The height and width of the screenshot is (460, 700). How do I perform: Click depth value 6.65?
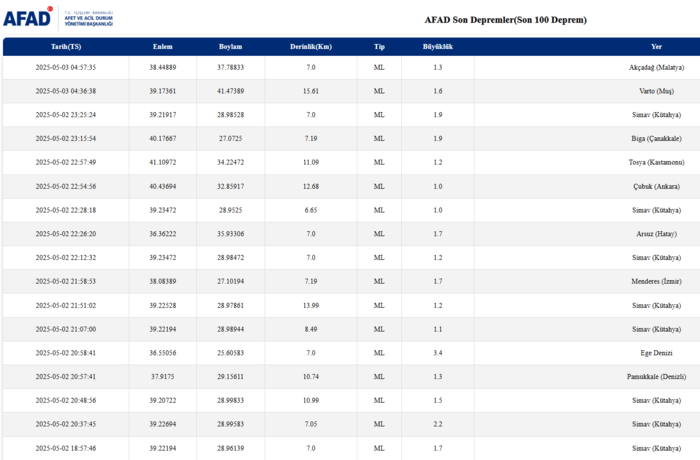311,210
